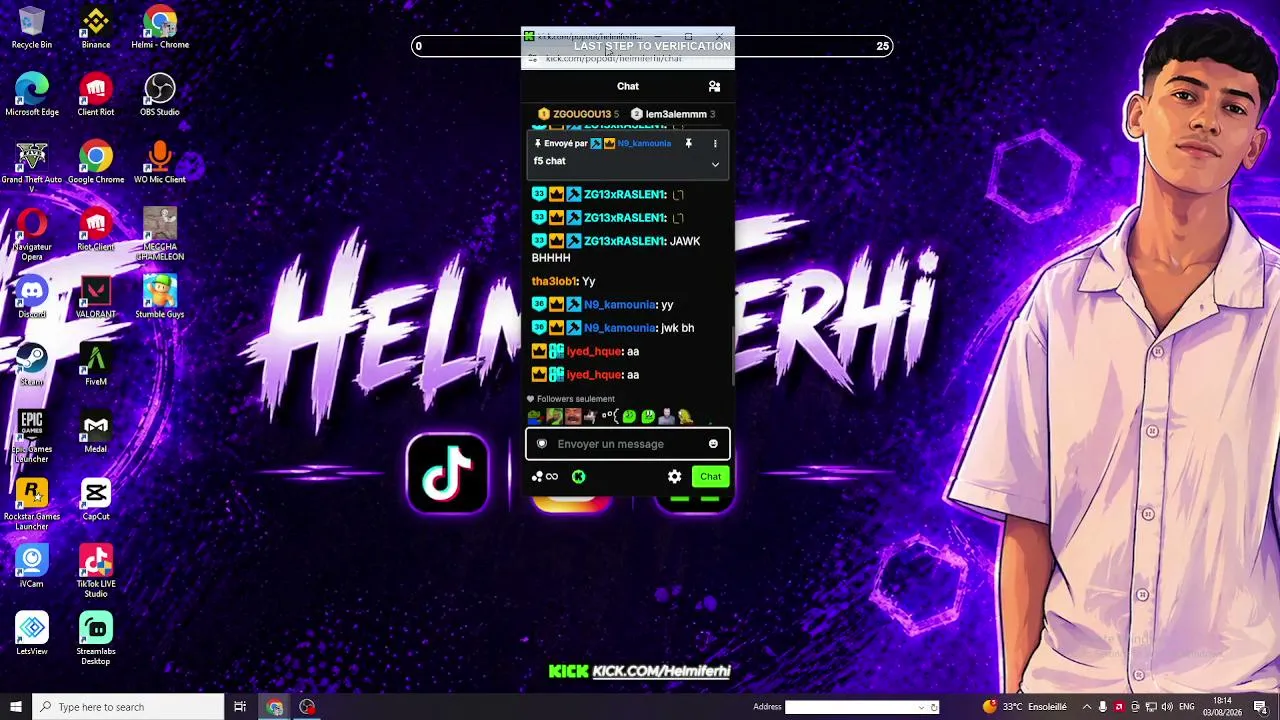This screenshot has height=720, width=1280.
Task: Open Task View on the taskbar
Action: pos(240,707)
